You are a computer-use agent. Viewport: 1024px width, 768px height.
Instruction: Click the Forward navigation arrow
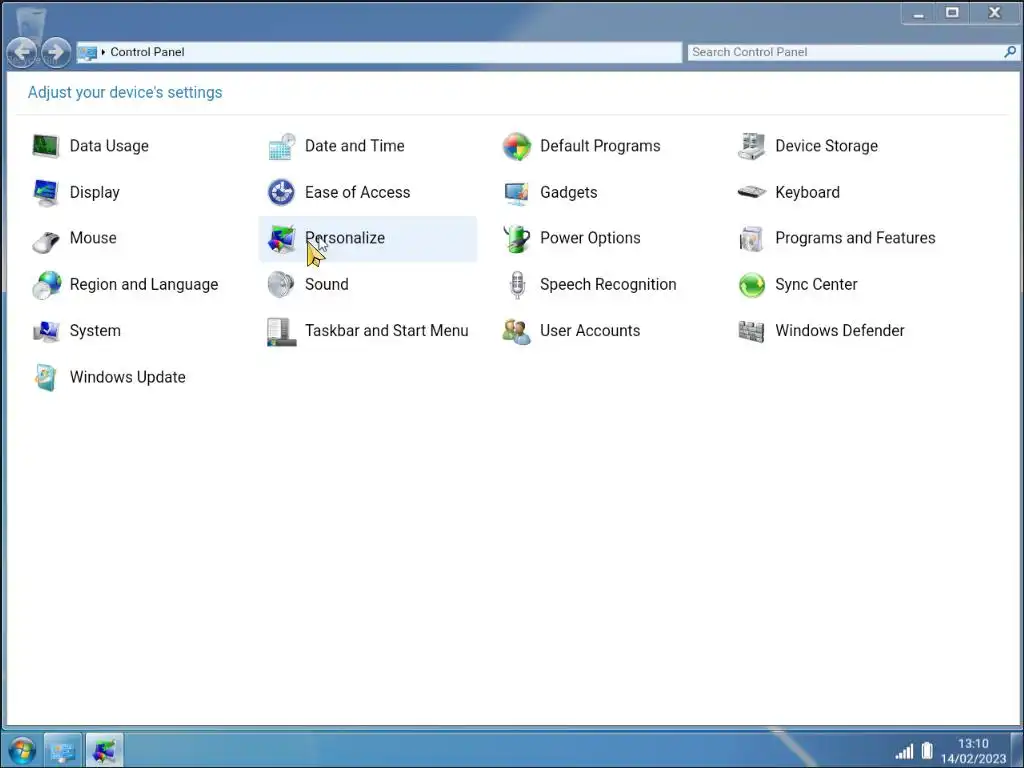(x=56, y=52)
